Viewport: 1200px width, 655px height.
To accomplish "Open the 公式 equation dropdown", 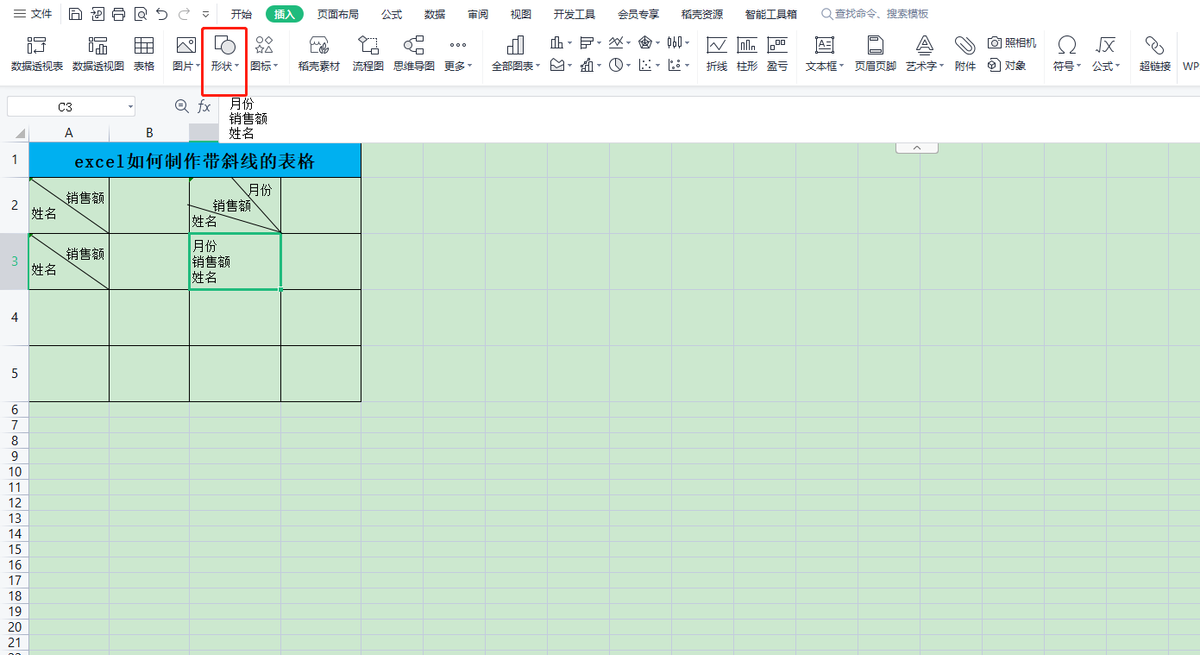I will coord(1105,54).
